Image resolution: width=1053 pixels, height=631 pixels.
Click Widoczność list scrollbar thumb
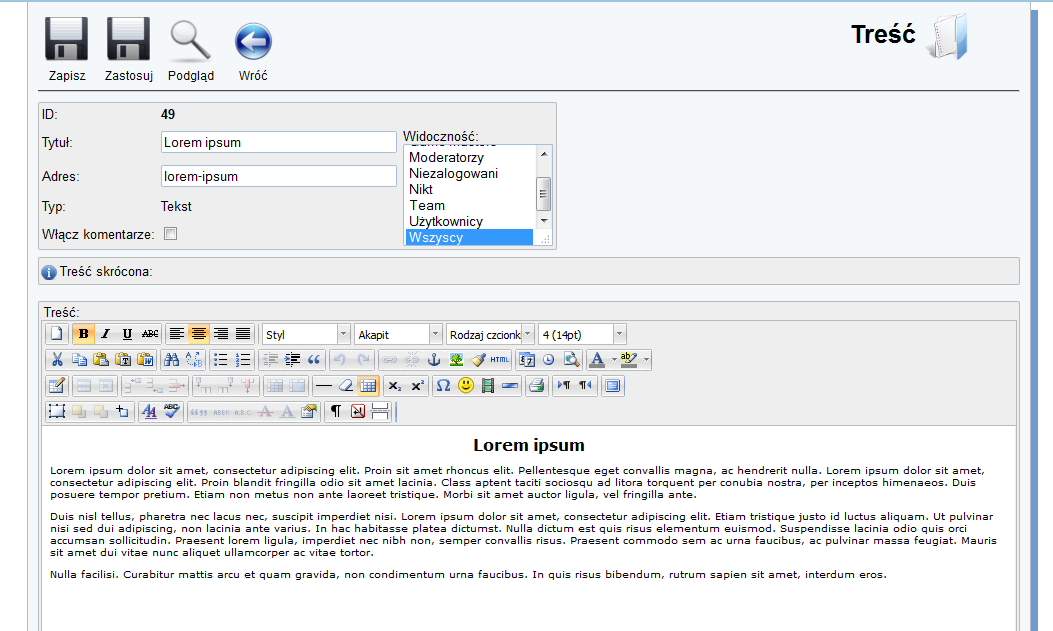[x=544, y=194]
